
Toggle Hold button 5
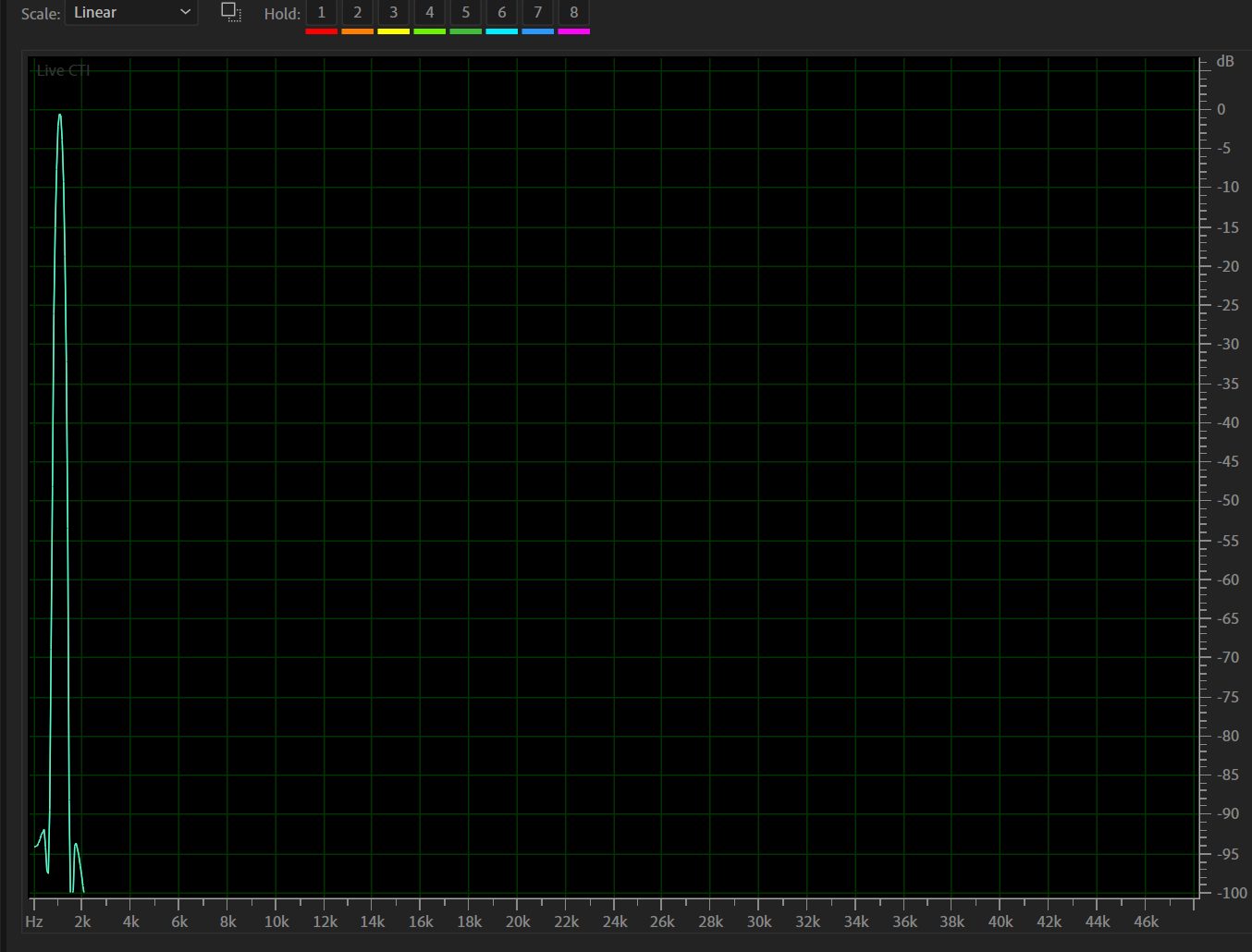(x=465, y=12)
